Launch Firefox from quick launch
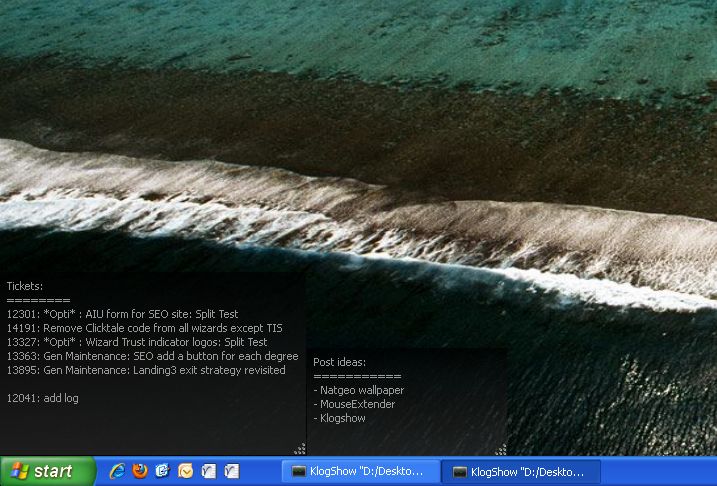Image resolution: width=717 pixels, height=486 pixels. pos(140,471)
